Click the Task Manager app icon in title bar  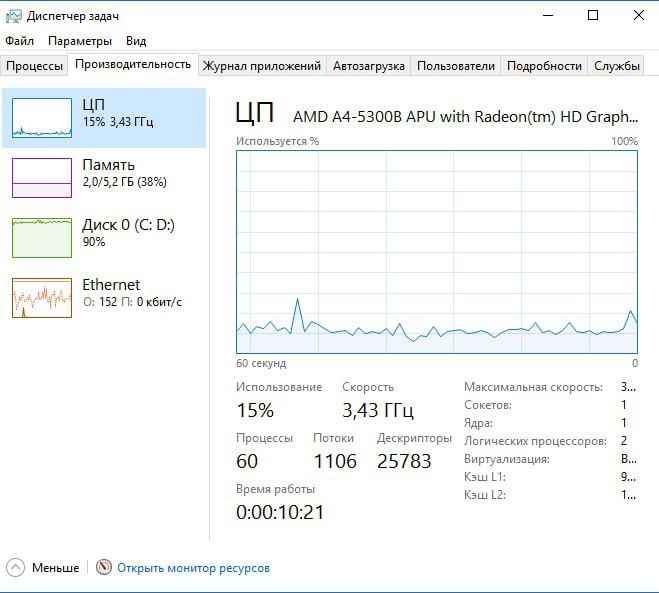click(x=13, y=16)
